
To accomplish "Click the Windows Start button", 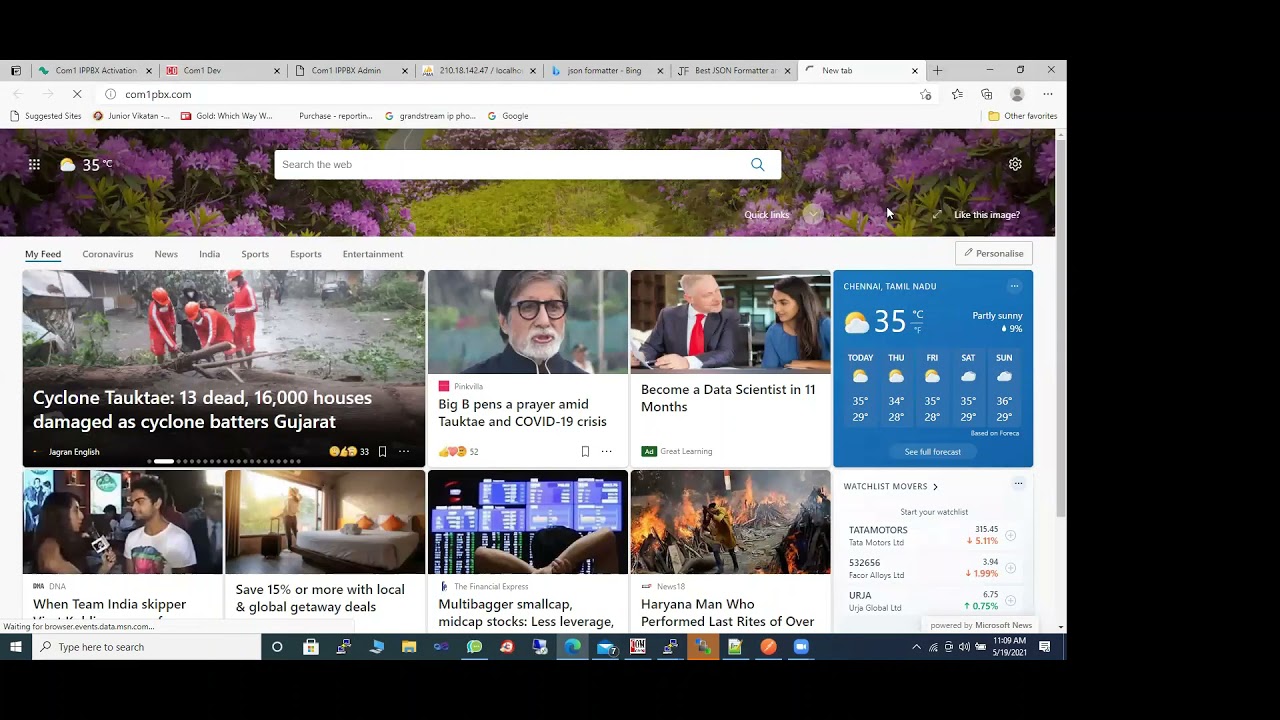I will coord(16,647).
